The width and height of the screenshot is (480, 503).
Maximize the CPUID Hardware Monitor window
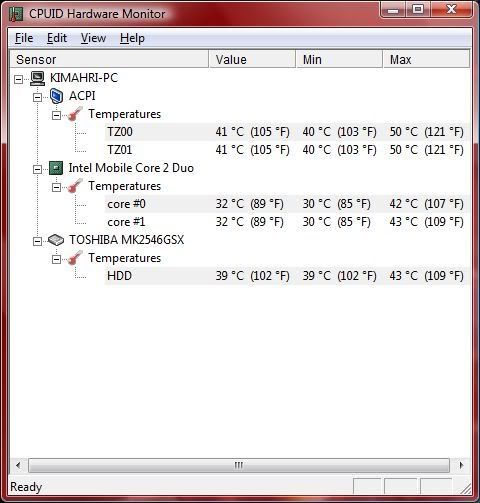[418, 10]
